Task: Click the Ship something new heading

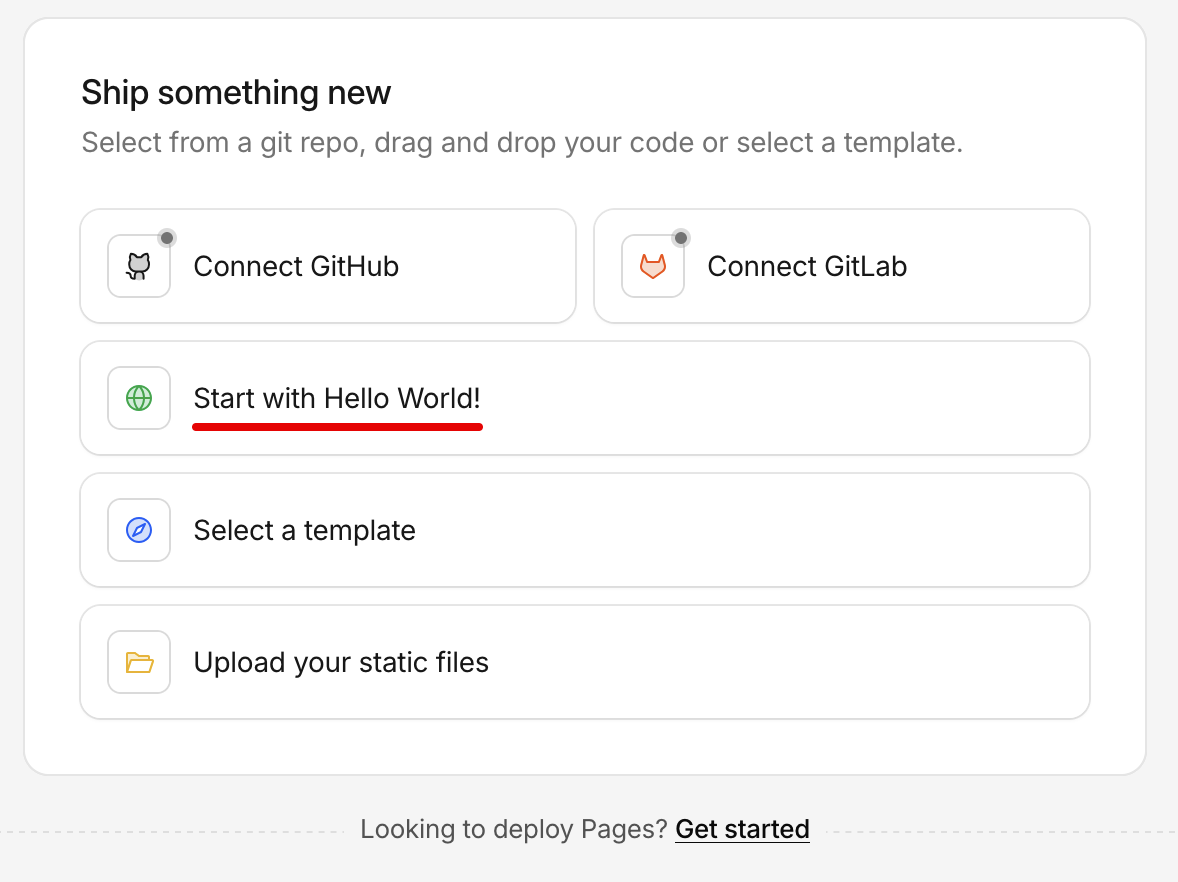Action: (x=236, y=92)
